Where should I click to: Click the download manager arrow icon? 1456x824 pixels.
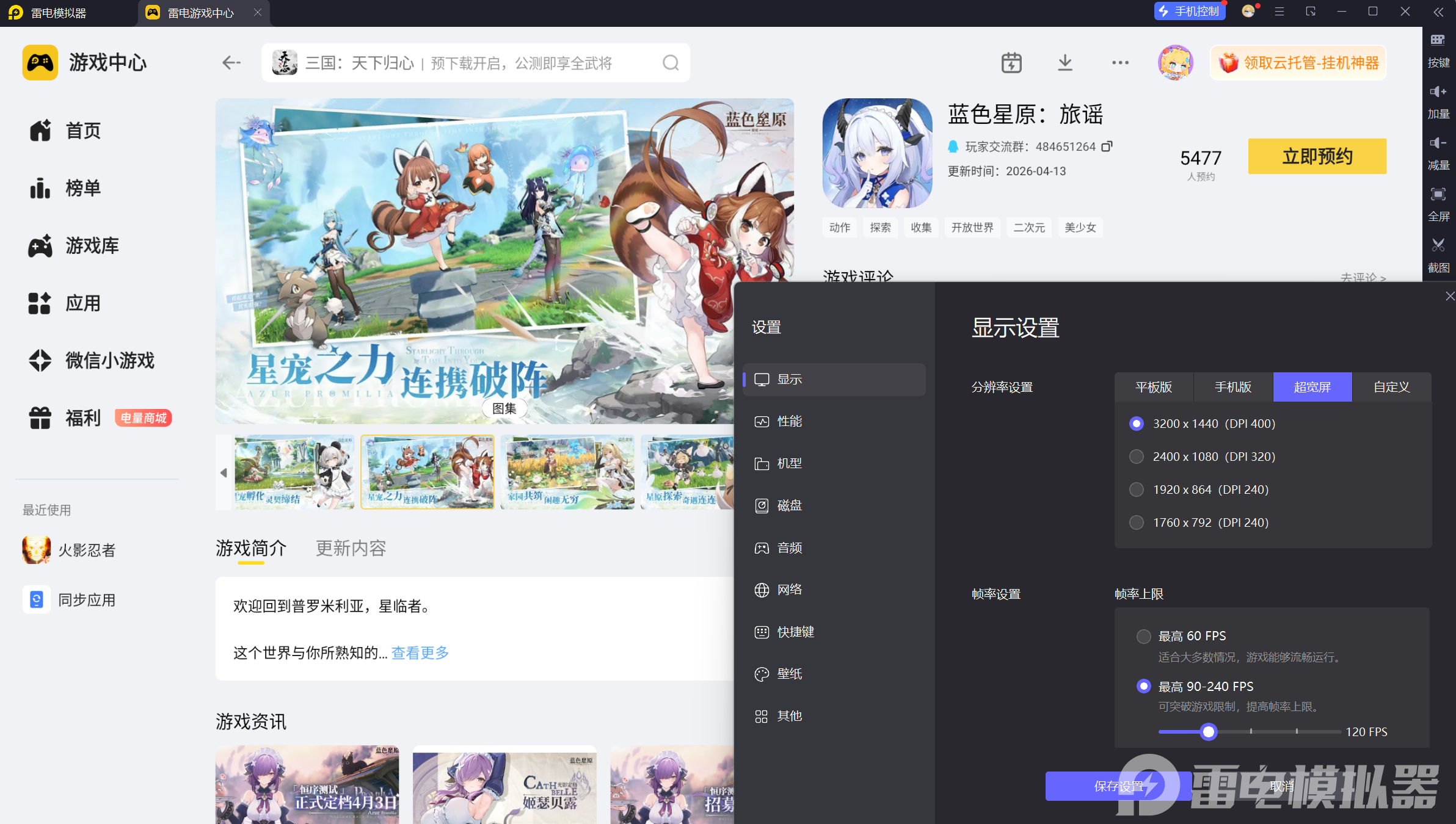1065,63
